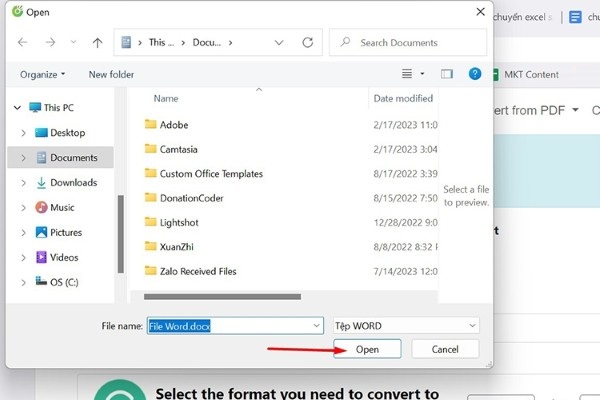The image size is (600, 400).
Task: Sort by the Name column header
Action: [x=166, y=99]
